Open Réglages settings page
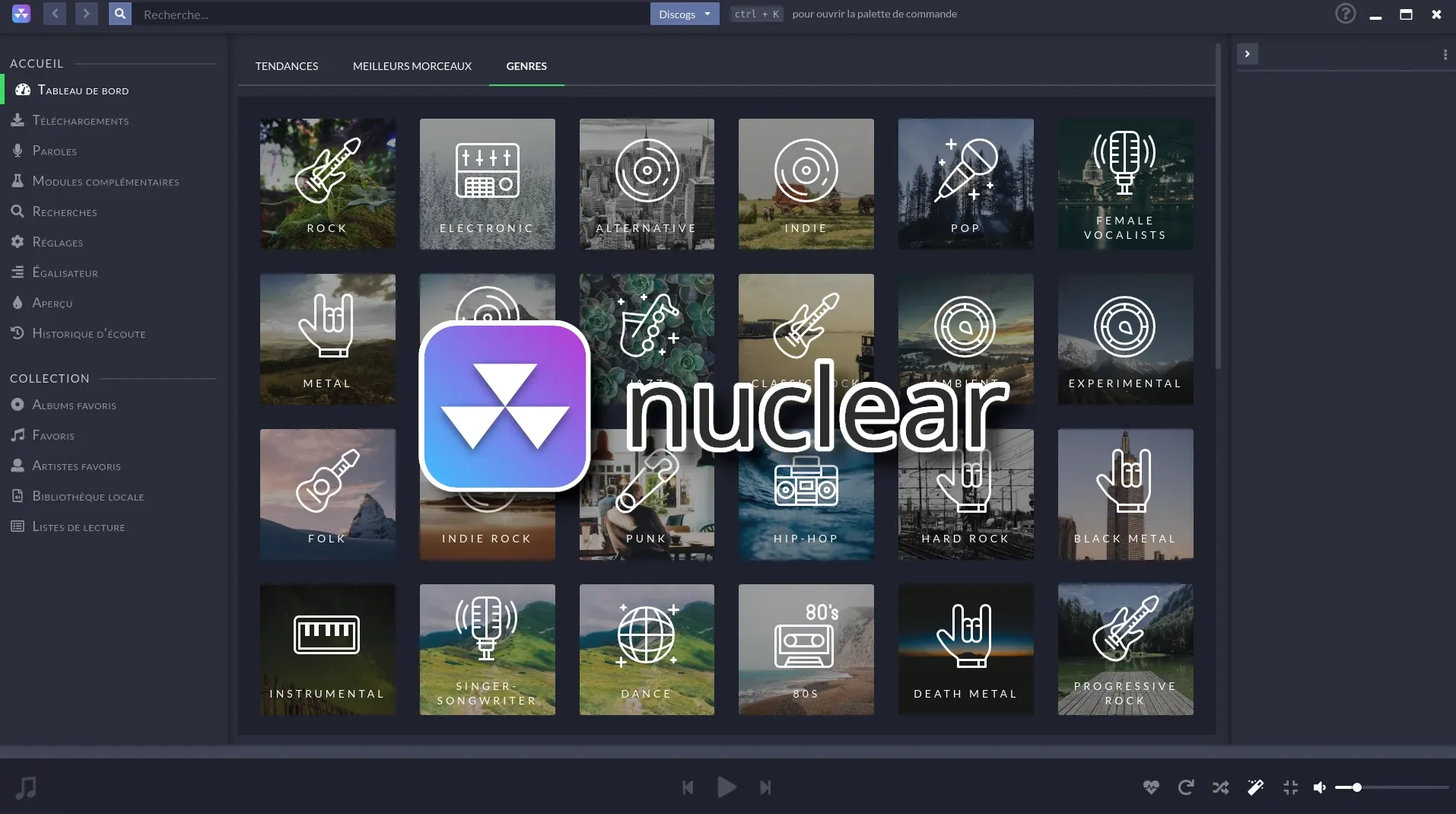The image size is (1456, 814). (57, 242)
